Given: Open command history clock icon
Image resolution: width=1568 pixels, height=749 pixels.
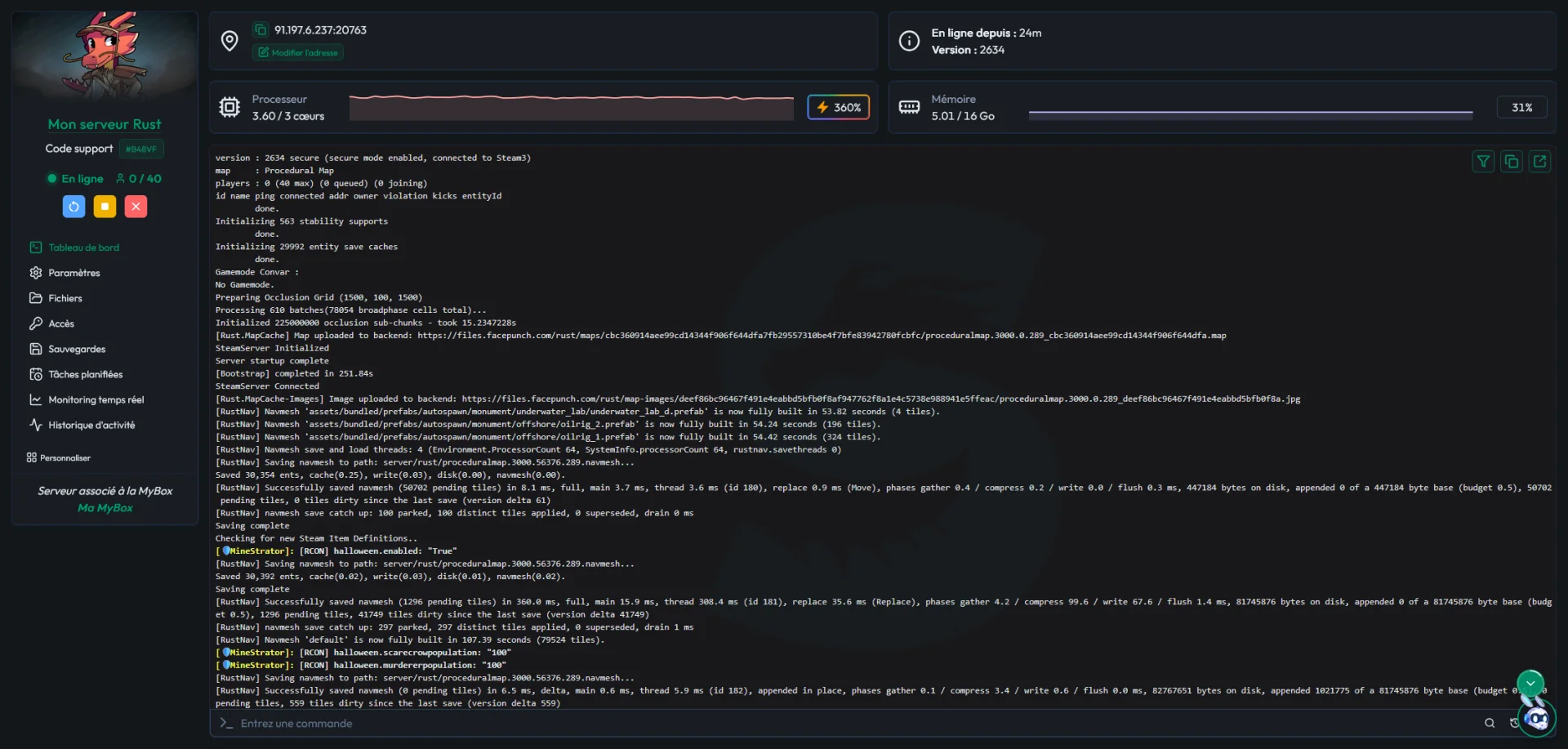Looking at the screenshot, I should tap(1514, 723).
